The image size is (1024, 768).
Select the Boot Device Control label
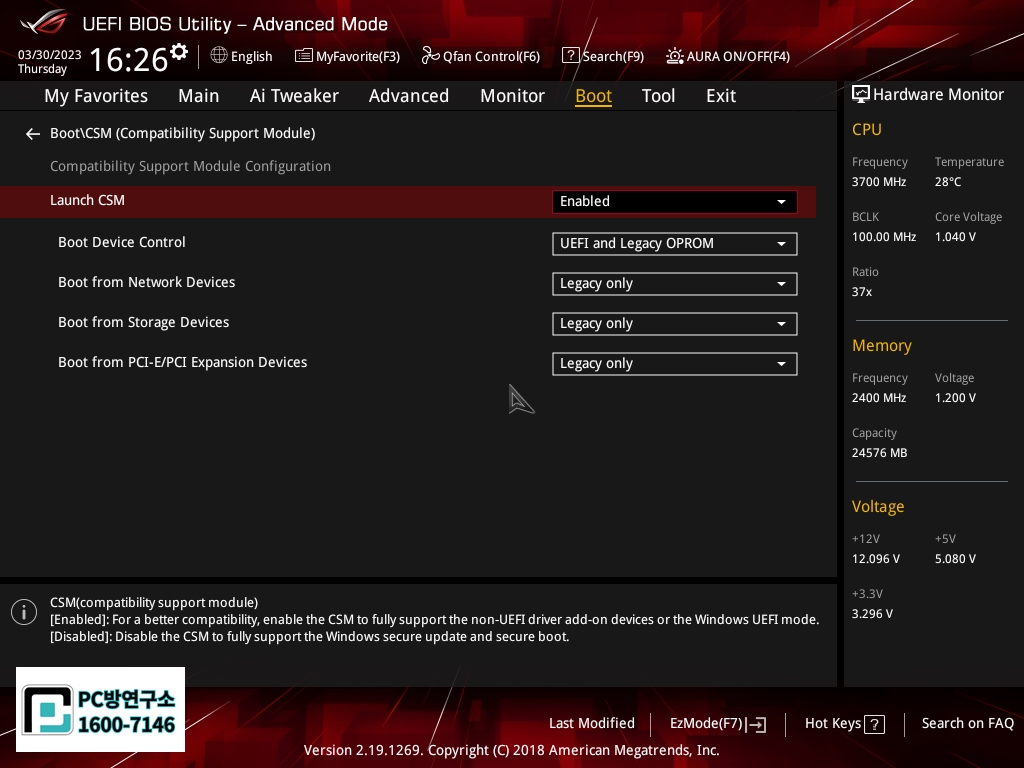[122, 242]
